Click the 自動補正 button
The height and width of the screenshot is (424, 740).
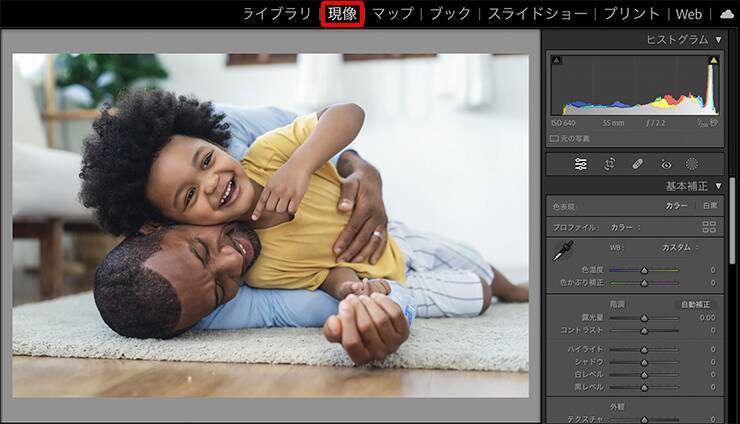point(695,304)
